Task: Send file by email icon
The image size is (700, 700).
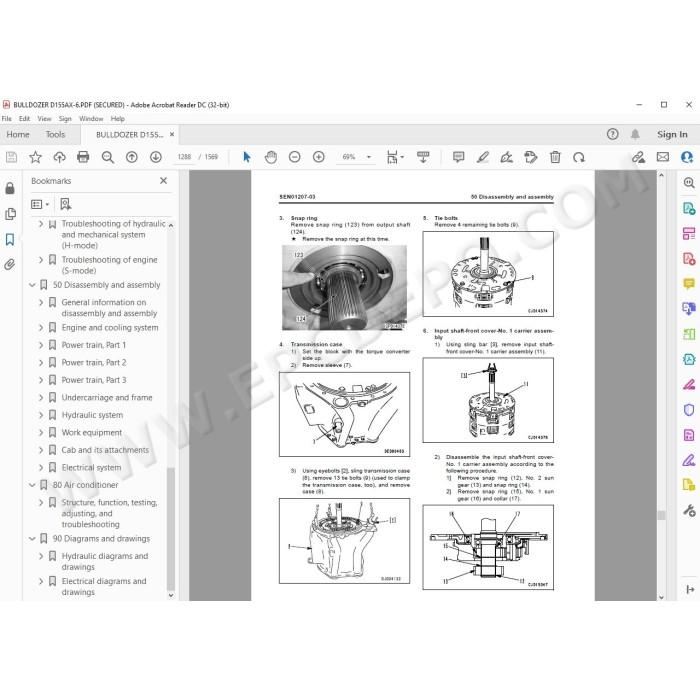Action: tap(663, 157)
